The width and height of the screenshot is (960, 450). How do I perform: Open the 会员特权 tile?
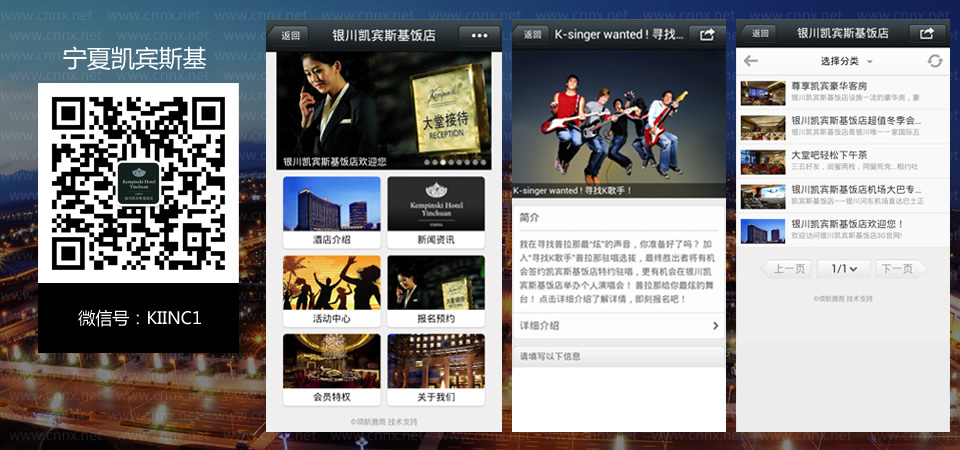tap(332, 370)
